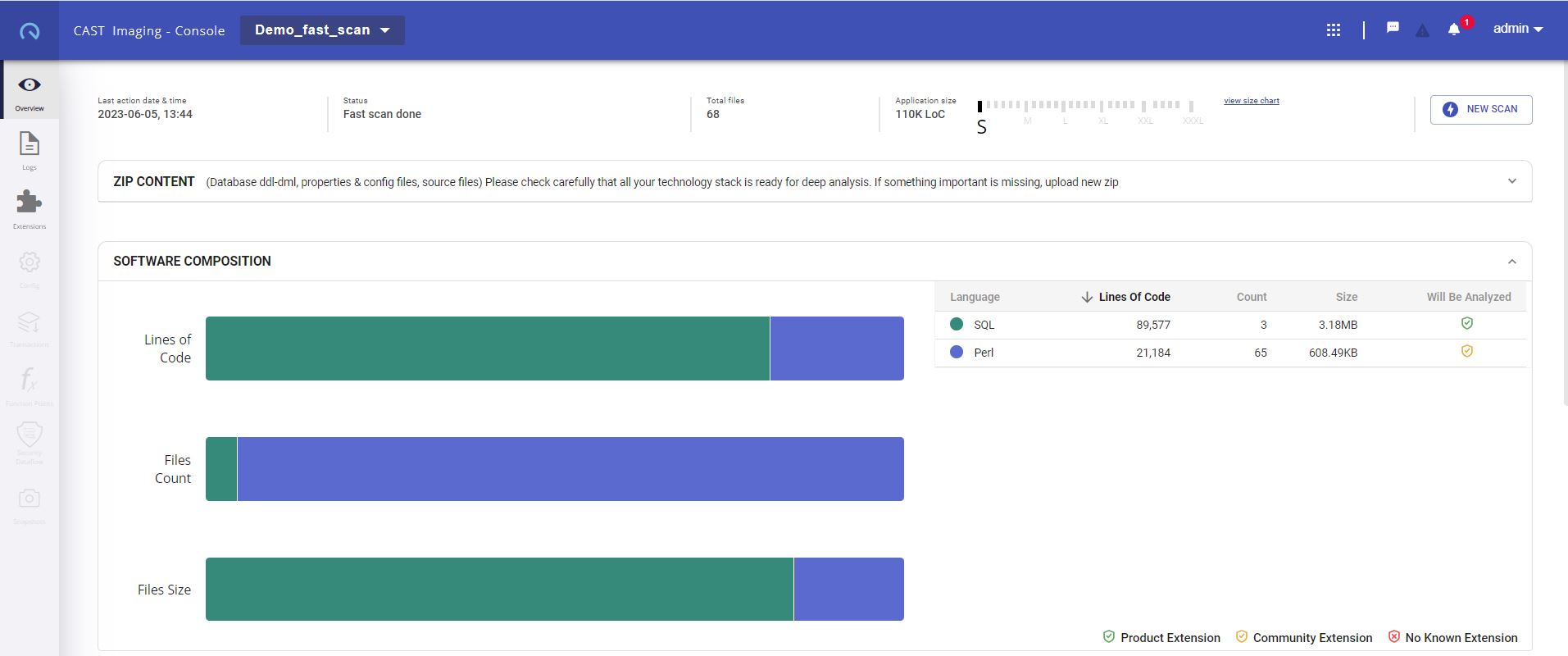Open the Logs document icon
This screenshot has width=1568, height=656.
[30, 144]
